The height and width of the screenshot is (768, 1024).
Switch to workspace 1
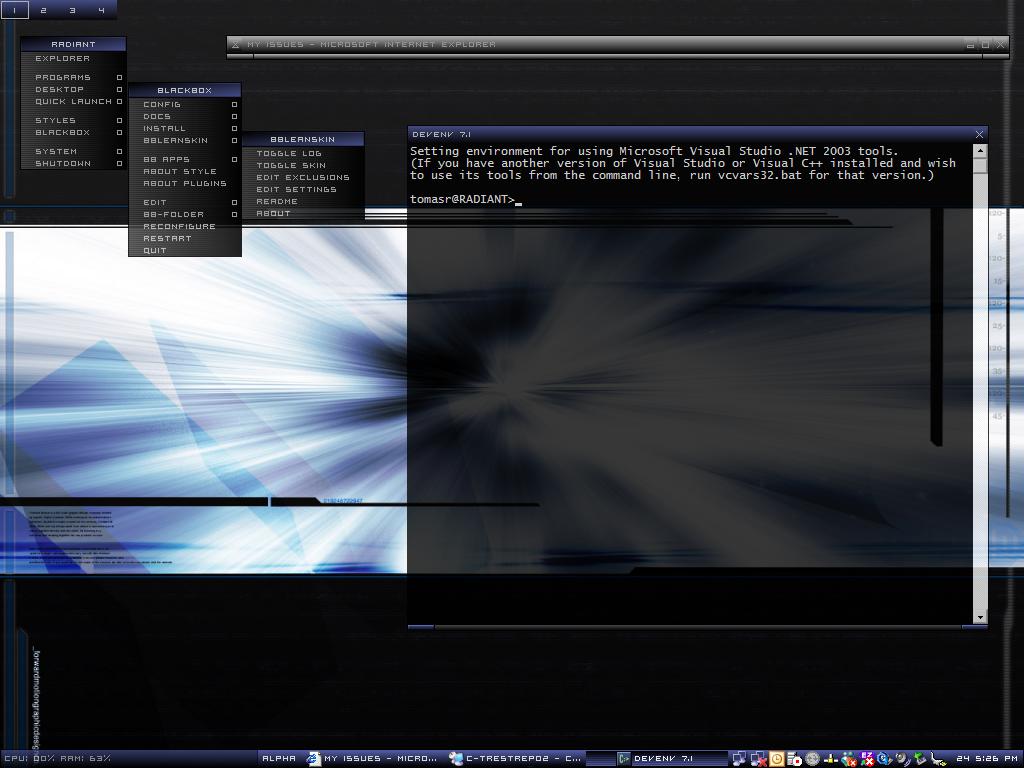(15, 10)
